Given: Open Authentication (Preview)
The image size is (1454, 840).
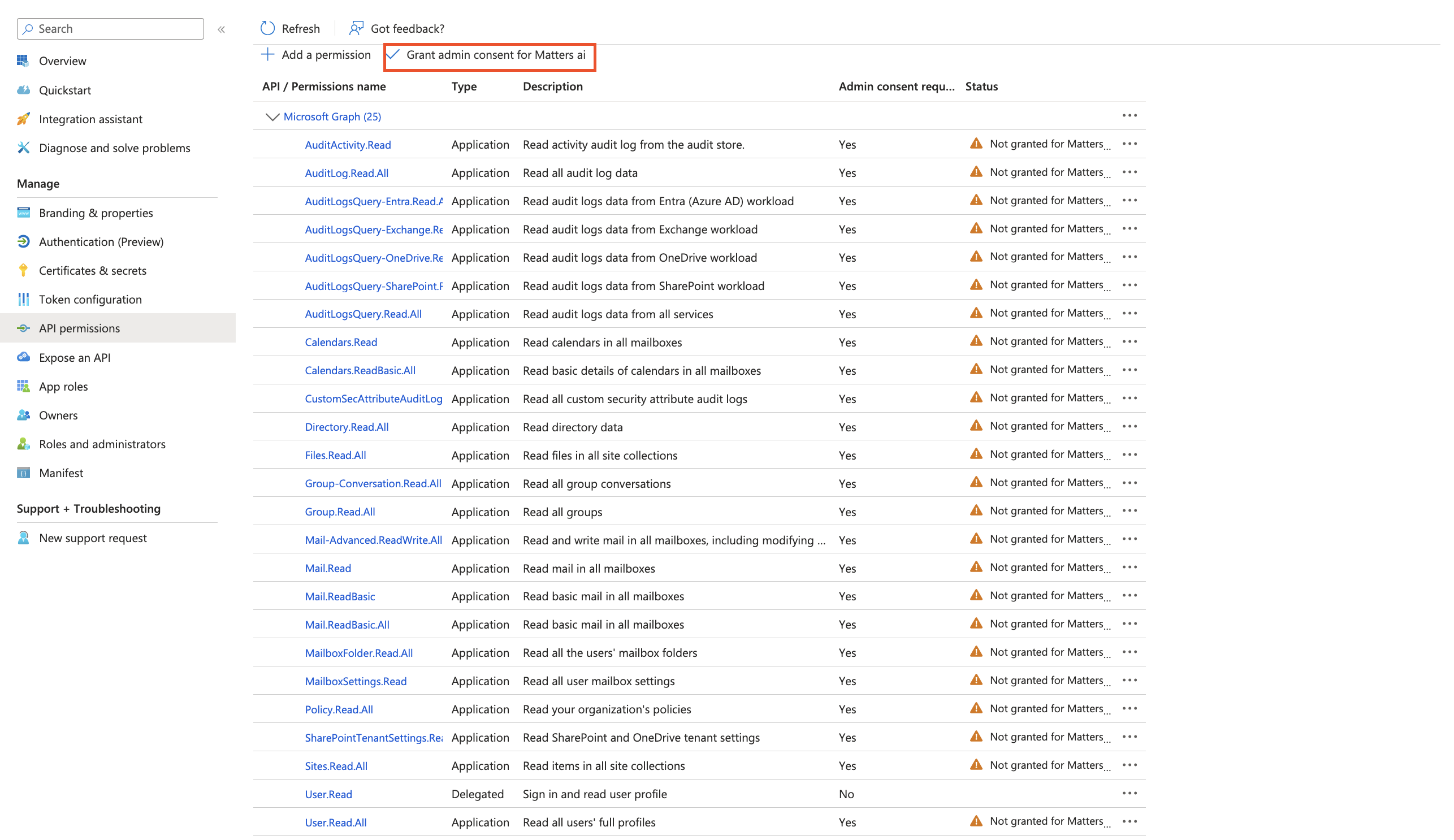Looking at the screenshot, I should click(x=101, y=242).
